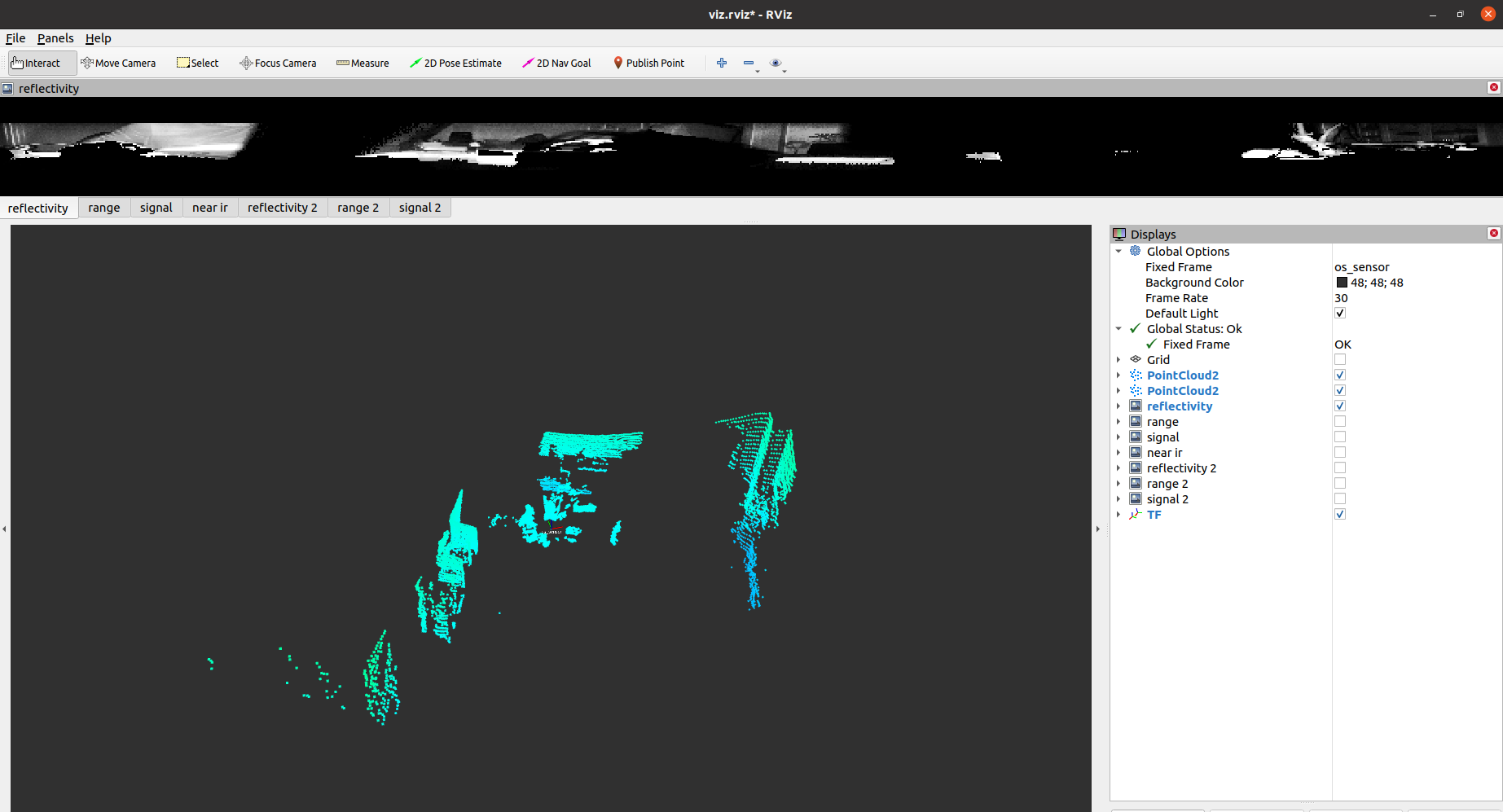Select the Interact tool
The image size is (1503, 812).
[x=42, y=63]
